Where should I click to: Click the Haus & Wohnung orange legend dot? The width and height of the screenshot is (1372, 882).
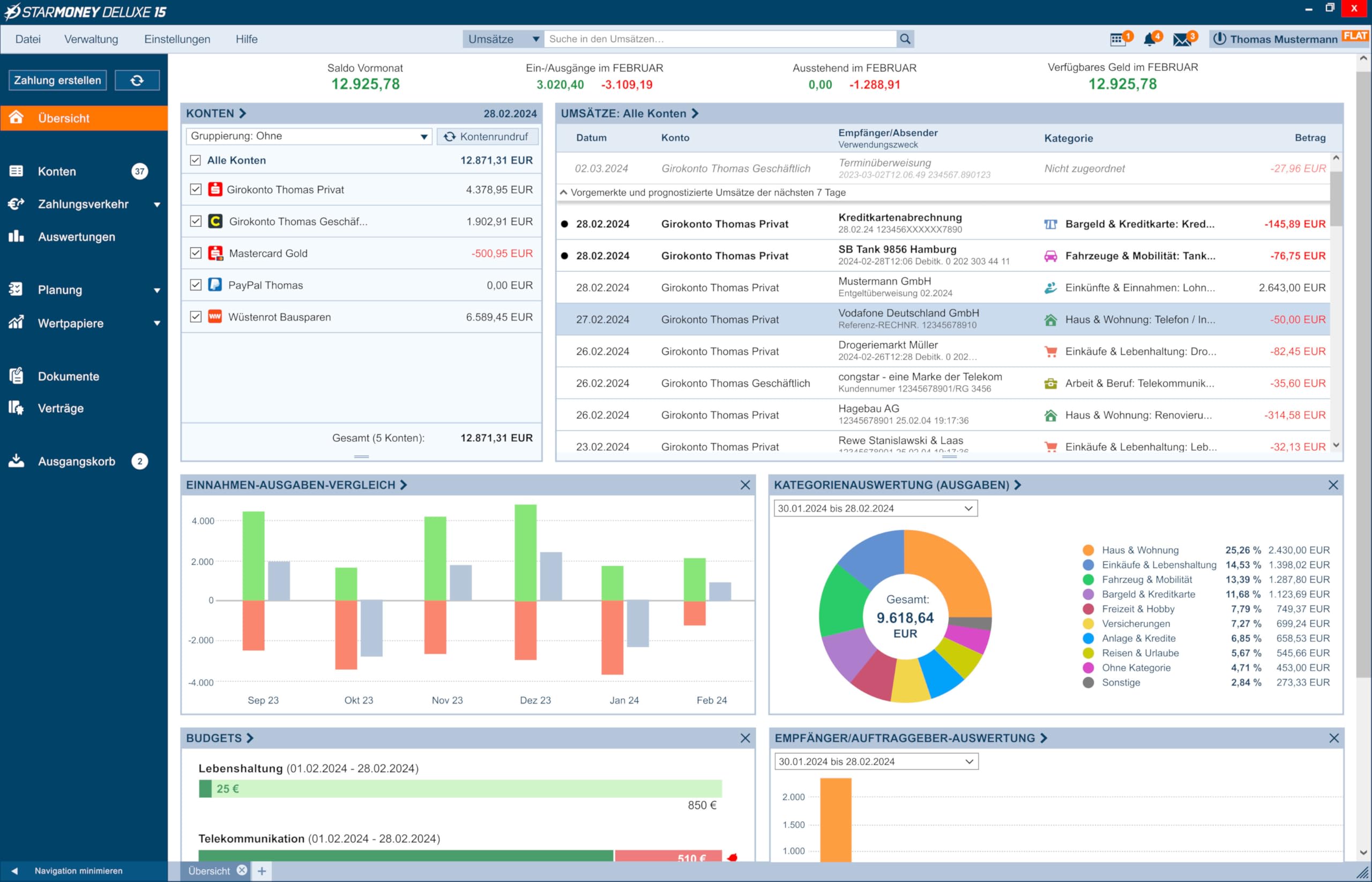point(1088,550)
